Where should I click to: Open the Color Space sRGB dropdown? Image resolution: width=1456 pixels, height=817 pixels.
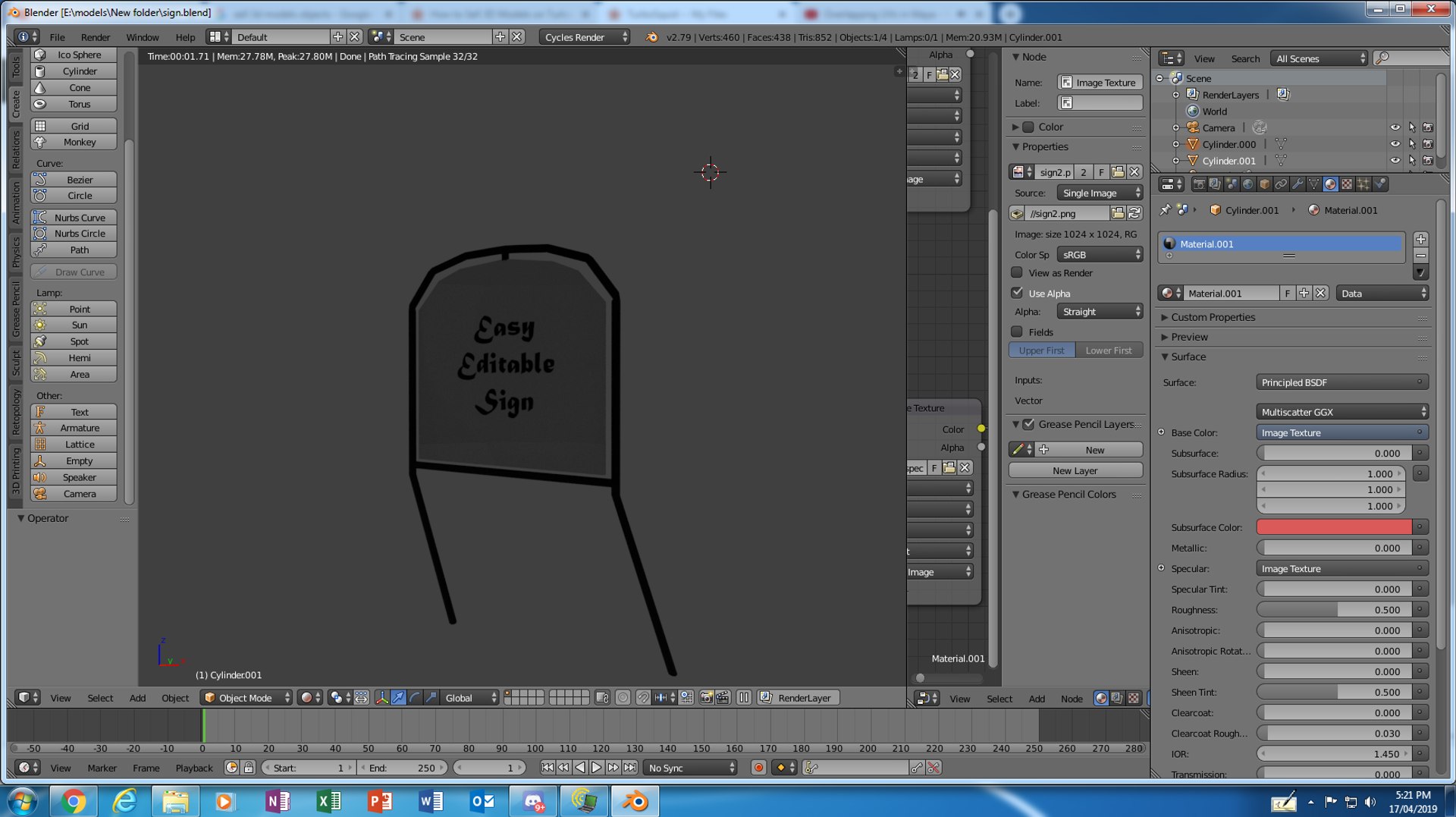[1100, 255]
